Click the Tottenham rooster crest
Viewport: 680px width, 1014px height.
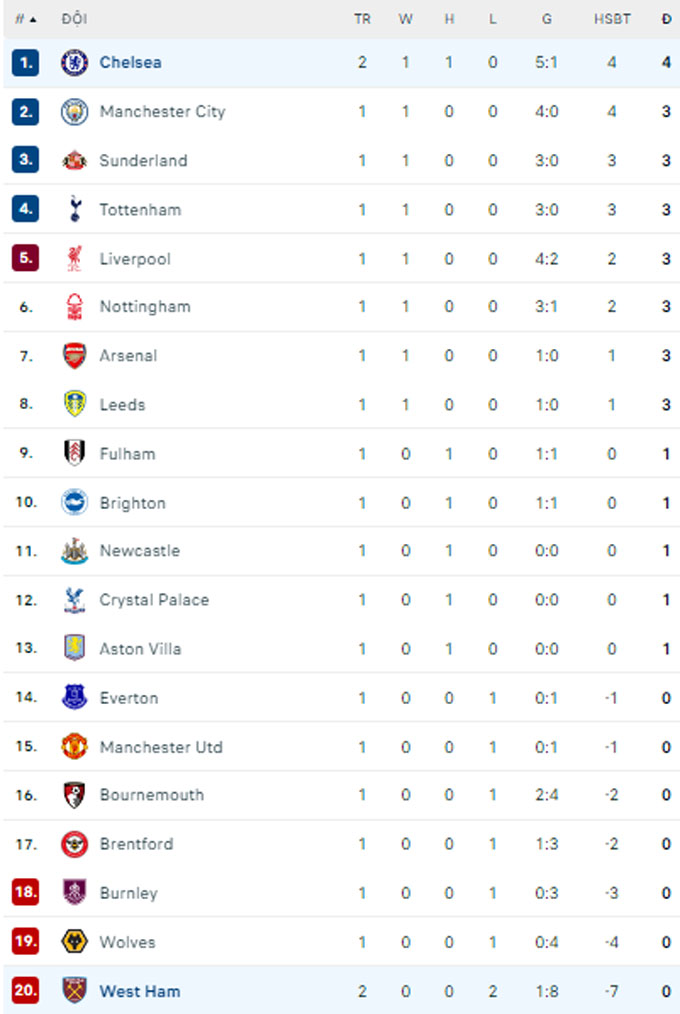(76, 209)
